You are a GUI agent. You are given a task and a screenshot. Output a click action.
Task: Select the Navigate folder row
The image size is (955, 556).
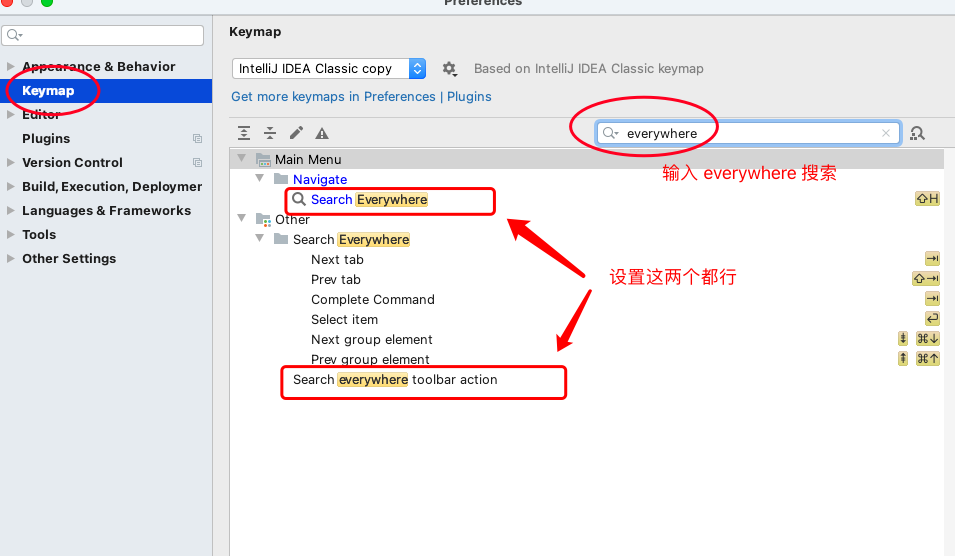click(x=320, y=179)
